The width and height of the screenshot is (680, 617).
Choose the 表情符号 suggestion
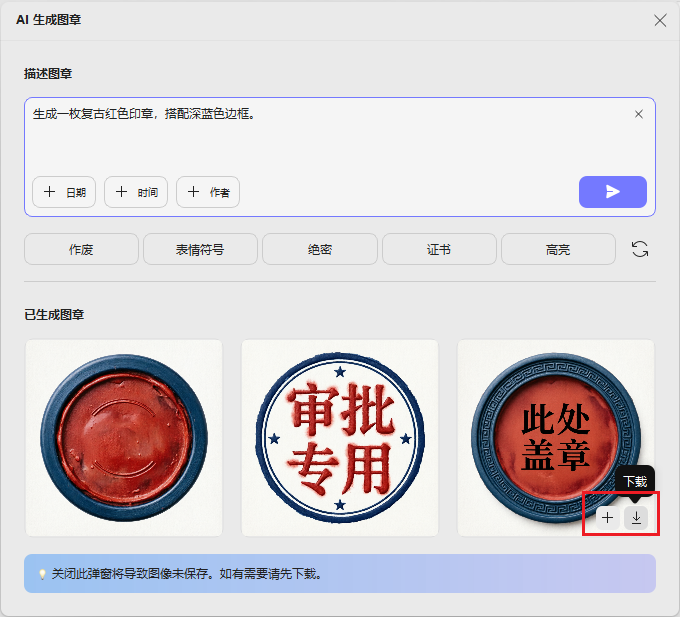[200, 249]
